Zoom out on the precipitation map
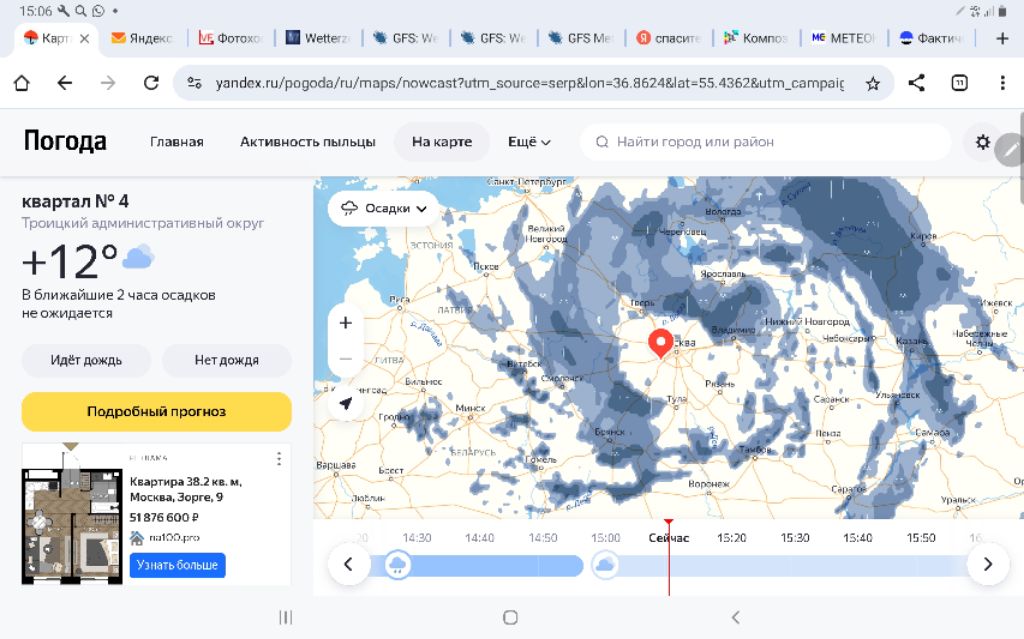 (x=345, y=359)
